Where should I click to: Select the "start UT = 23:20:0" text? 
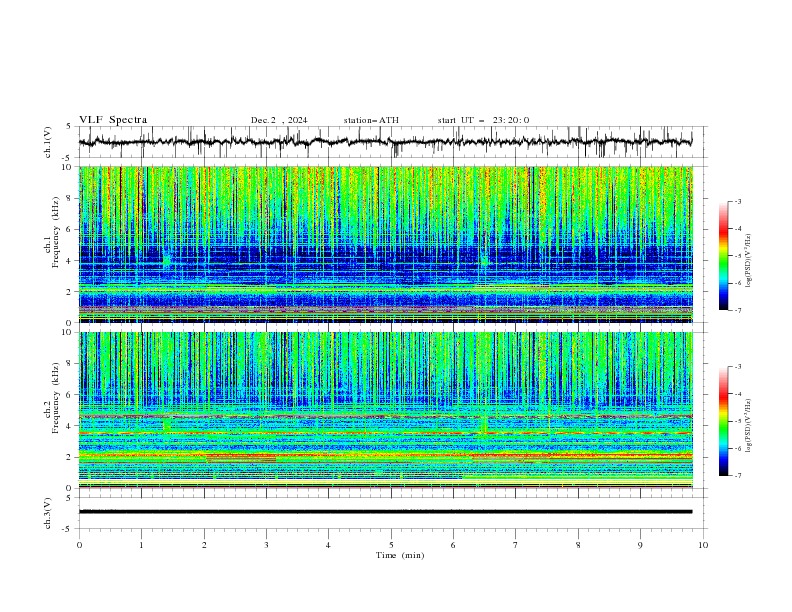[483, 120]
